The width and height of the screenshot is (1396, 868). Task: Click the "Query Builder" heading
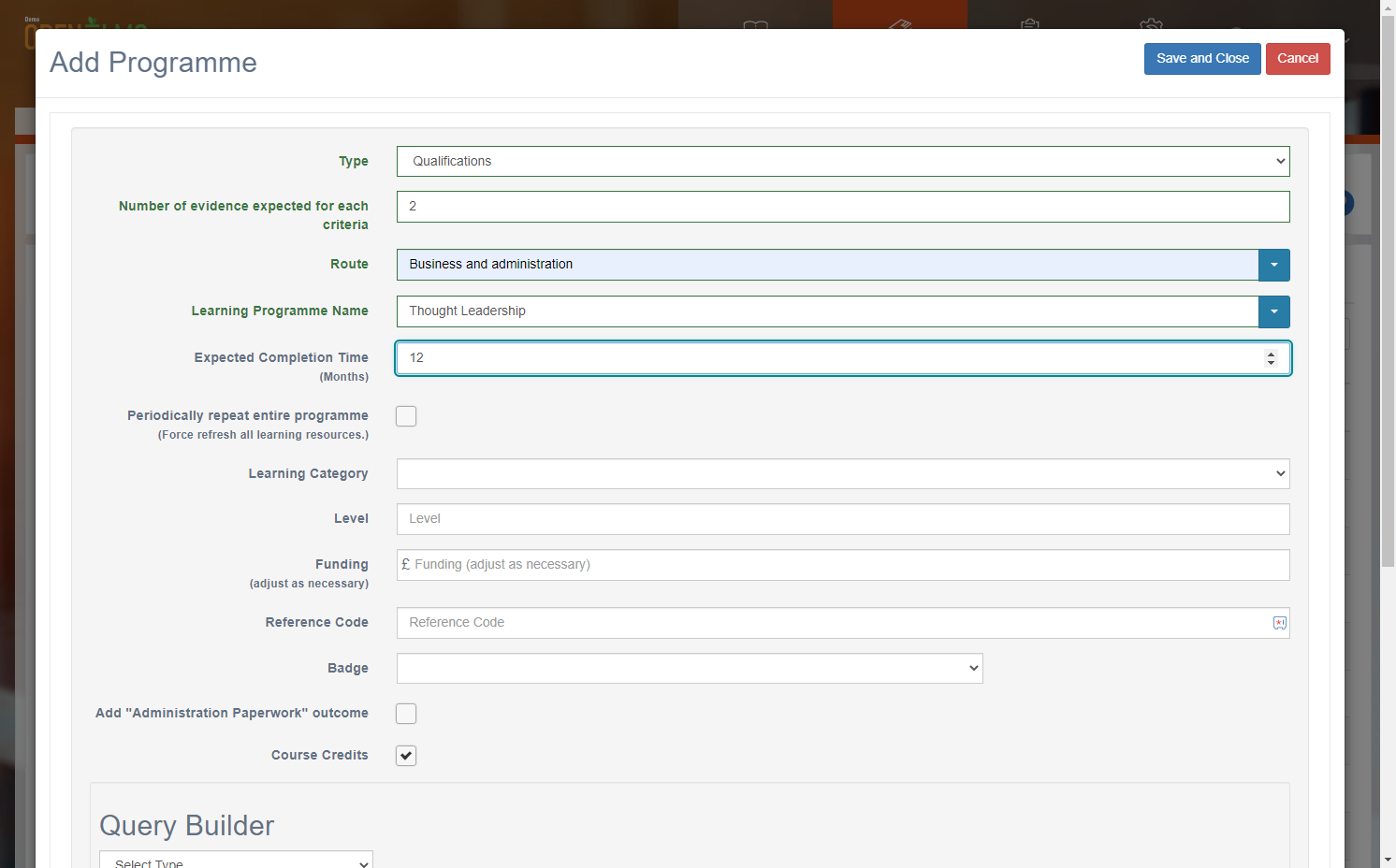187,826
